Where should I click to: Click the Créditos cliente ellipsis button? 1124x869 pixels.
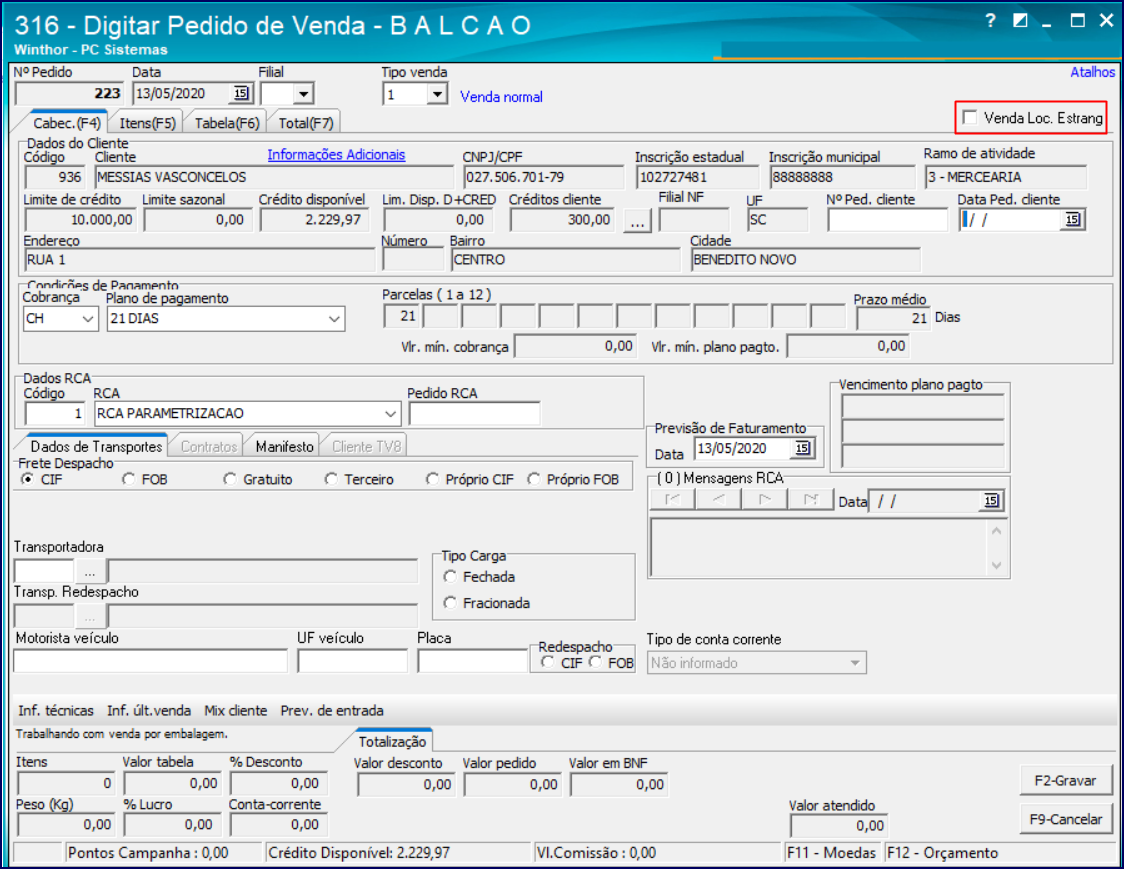point(637,220)
